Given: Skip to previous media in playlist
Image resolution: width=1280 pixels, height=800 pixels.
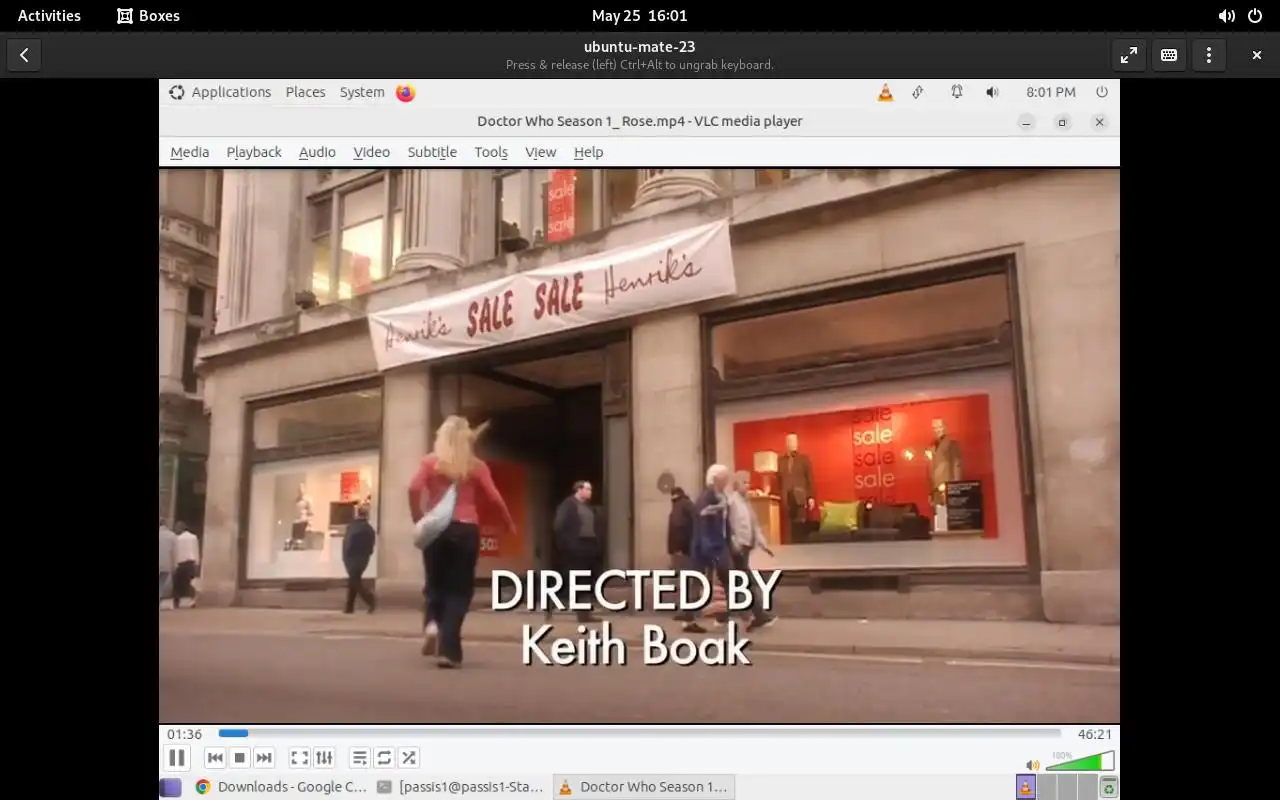Looking at the screenshot, I should coord(215,758).
